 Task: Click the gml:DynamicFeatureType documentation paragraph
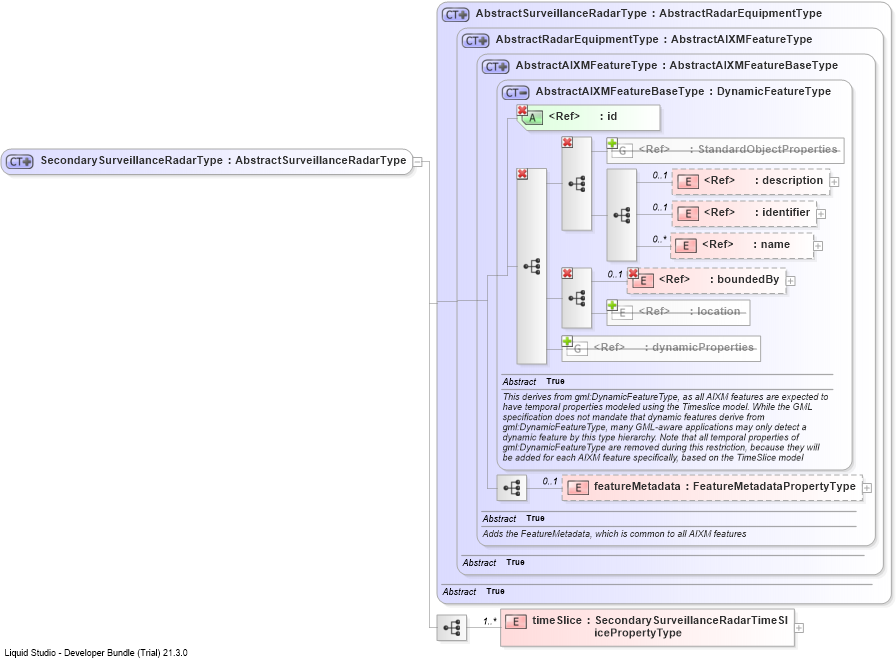click(x=665, y=427)
